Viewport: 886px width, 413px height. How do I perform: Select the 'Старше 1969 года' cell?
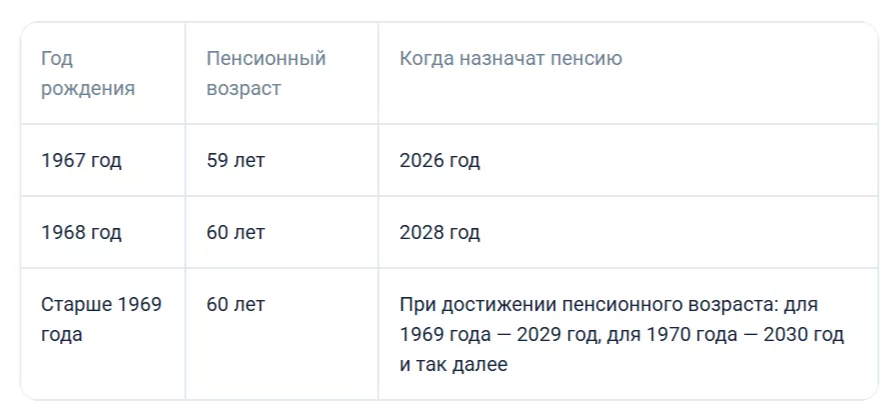click(x=101, y=319)
